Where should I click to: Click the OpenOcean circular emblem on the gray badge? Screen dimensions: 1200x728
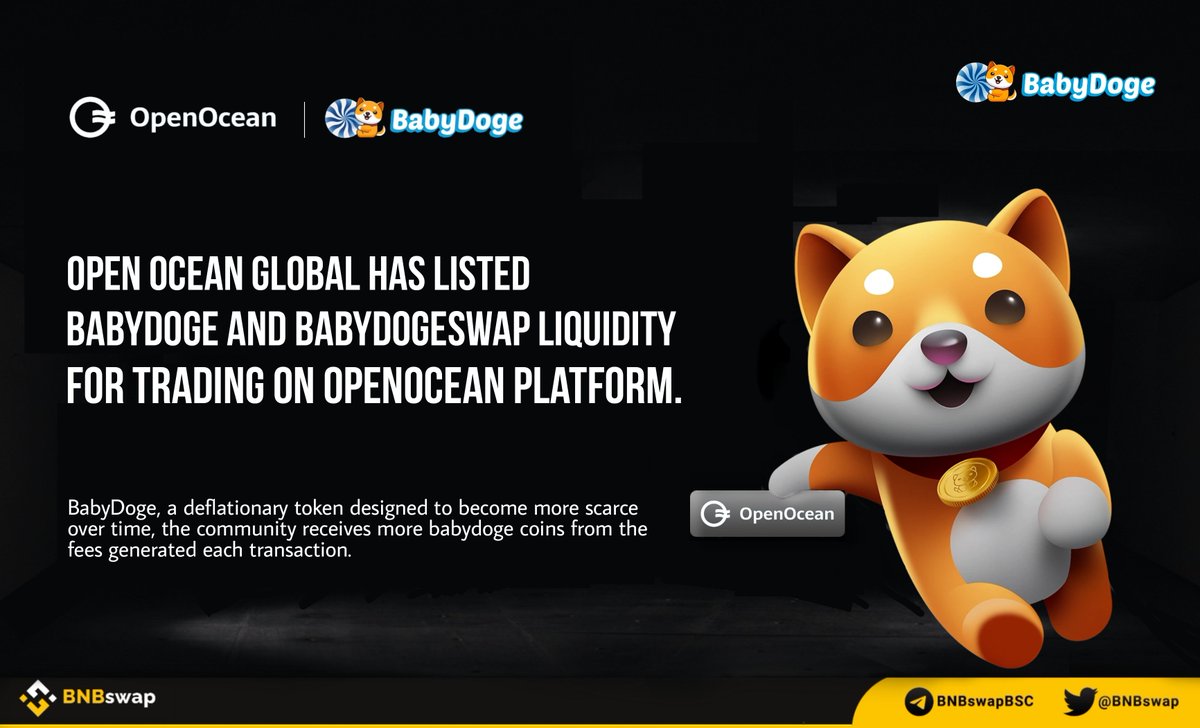point(717,514)
